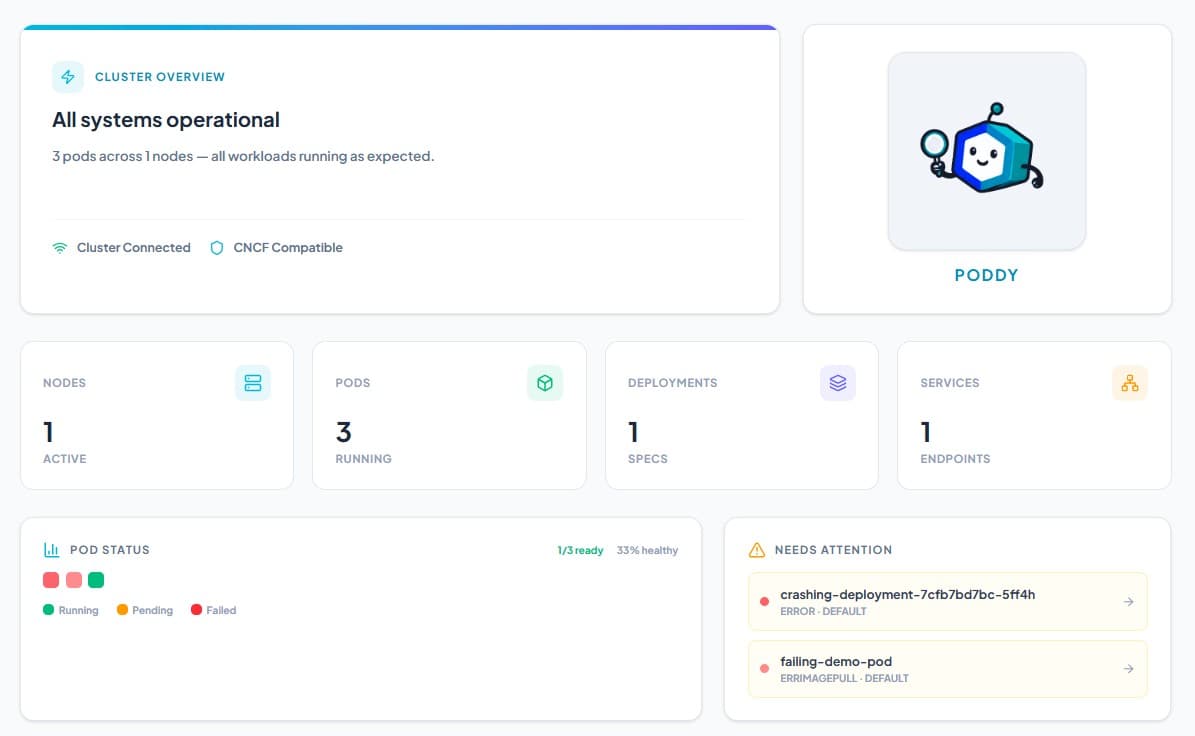Image resolution: width=1195 pixels, height=736 pixels.
Task: Click red status dot of failing-demo-pod
Action: pos(764,669)
